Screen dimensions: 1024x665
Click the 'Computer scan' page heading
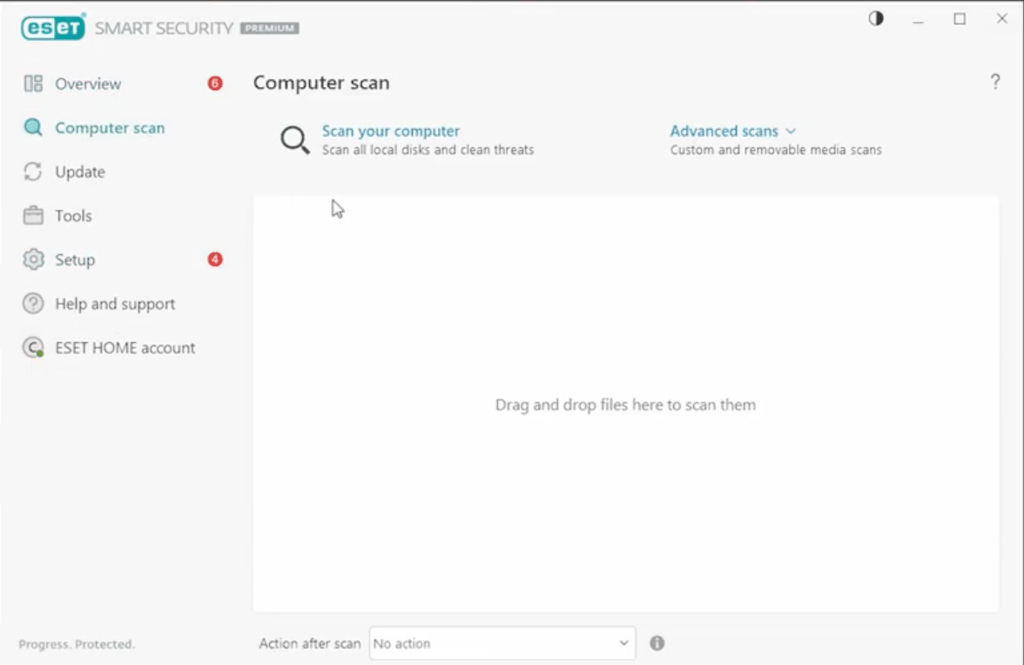click(x=321, y=83)
